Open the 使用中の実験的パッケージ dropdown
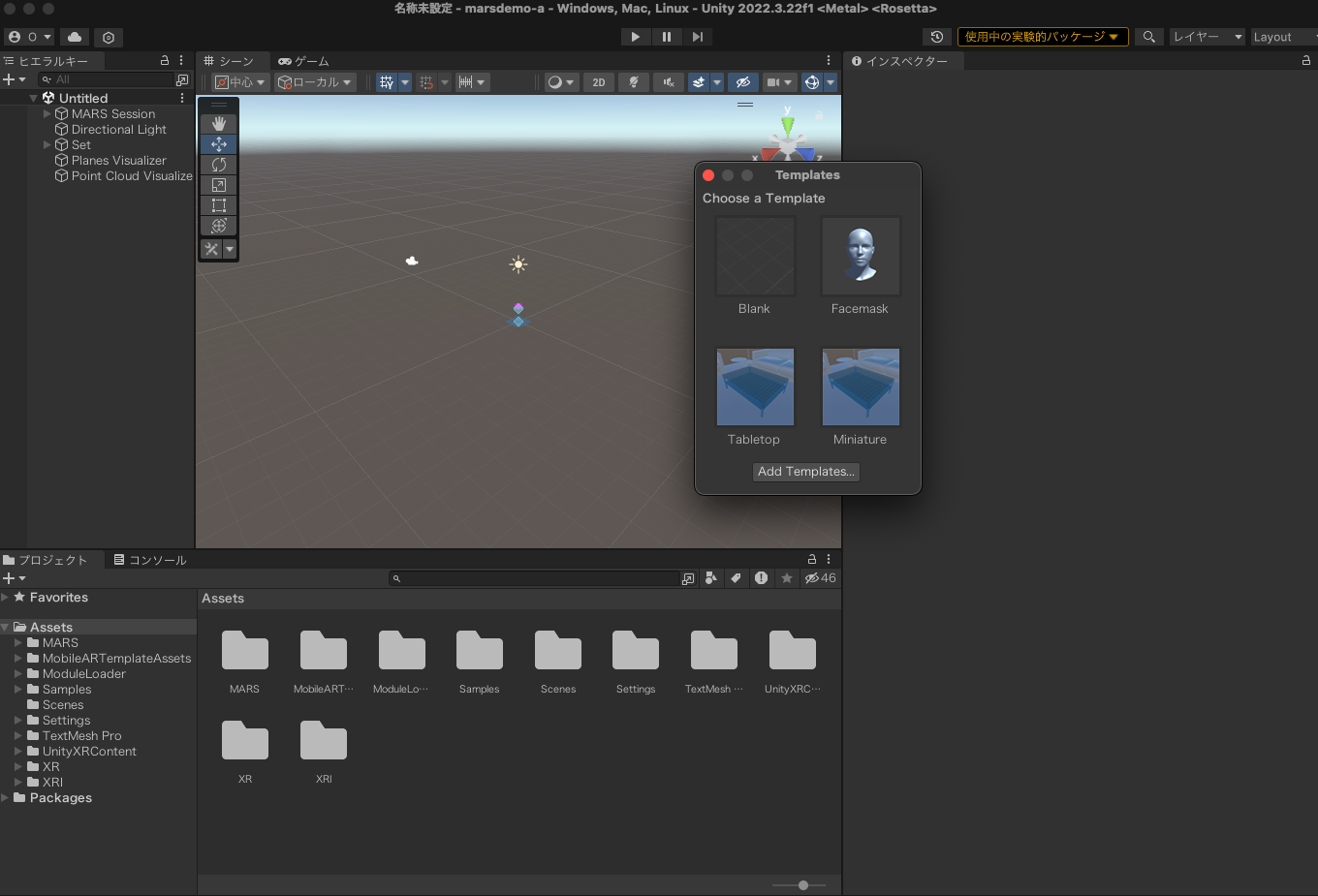The image size is (1318, 896). click(1043, 37)
